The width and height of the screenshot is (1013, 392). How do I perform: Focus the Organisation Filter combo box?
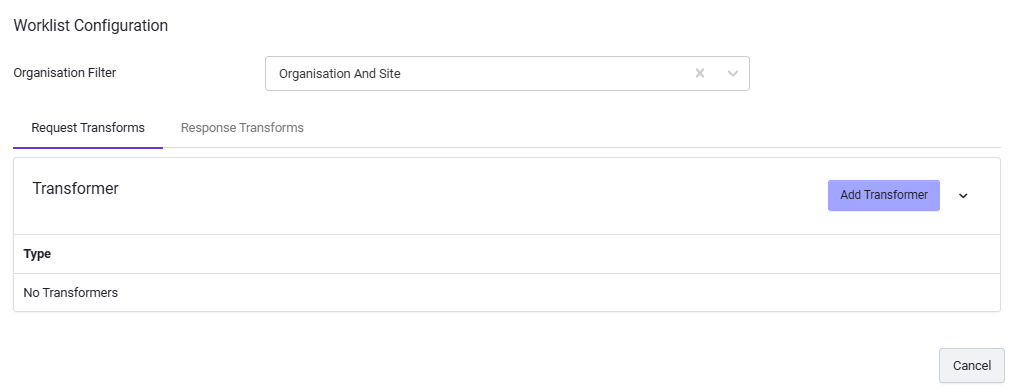pos(507,74)
